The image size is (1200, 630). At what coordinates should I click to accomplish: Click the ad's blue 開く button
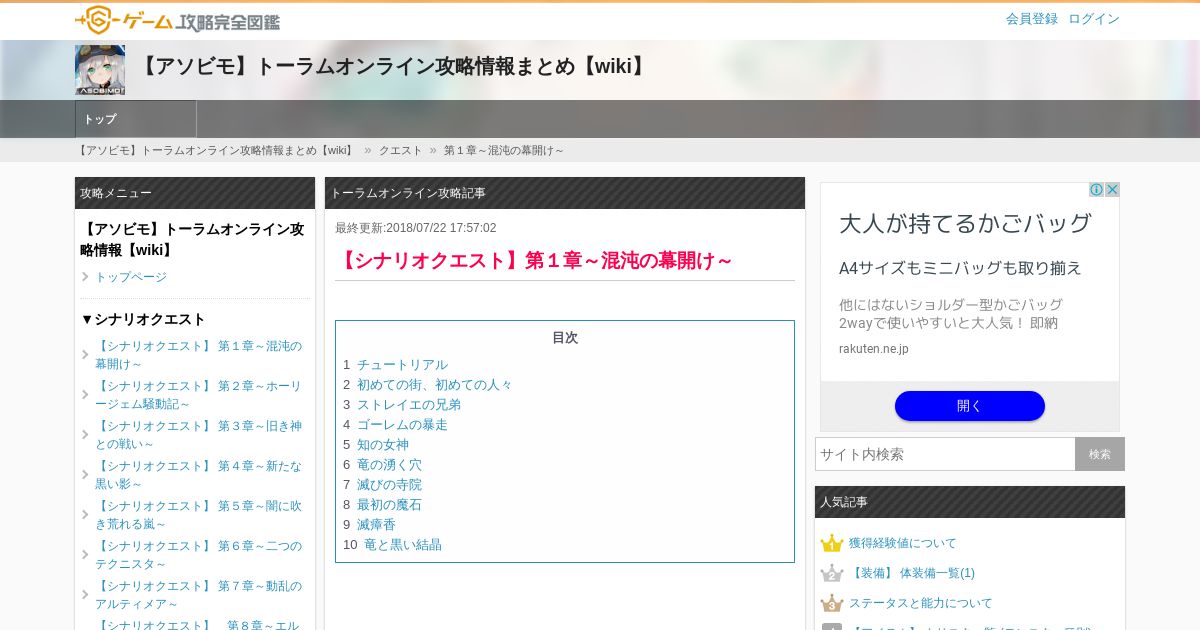(970, 406)
